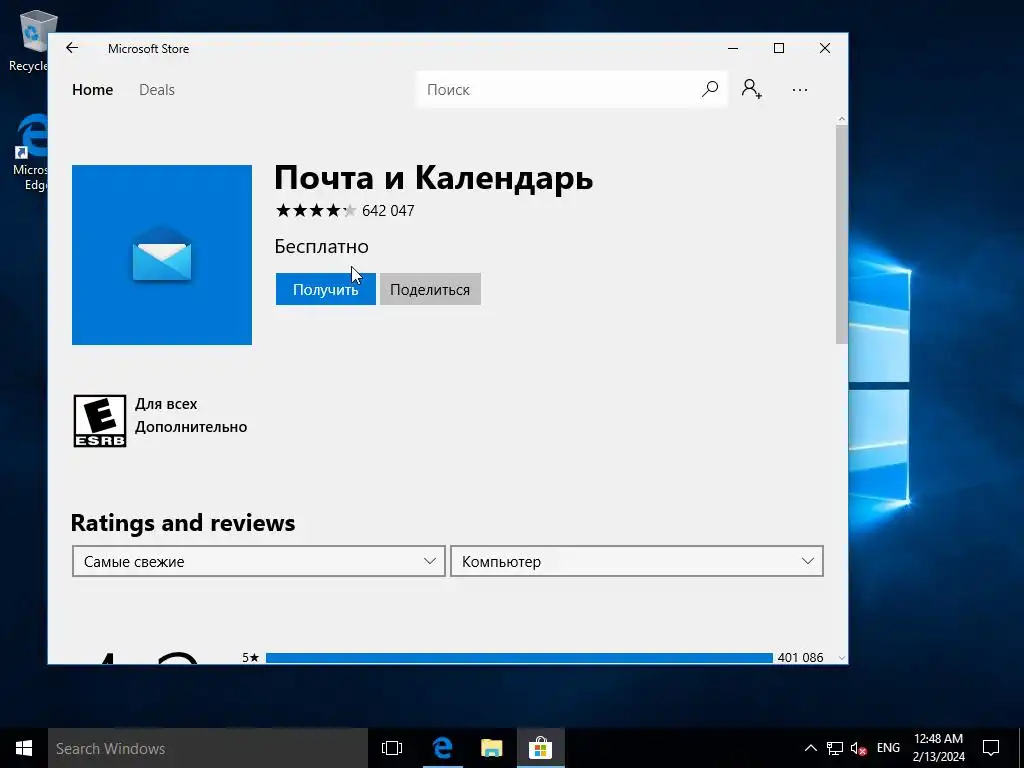Switch to the Home tab
1024x768 pixels.
click(x=93, y=89)
